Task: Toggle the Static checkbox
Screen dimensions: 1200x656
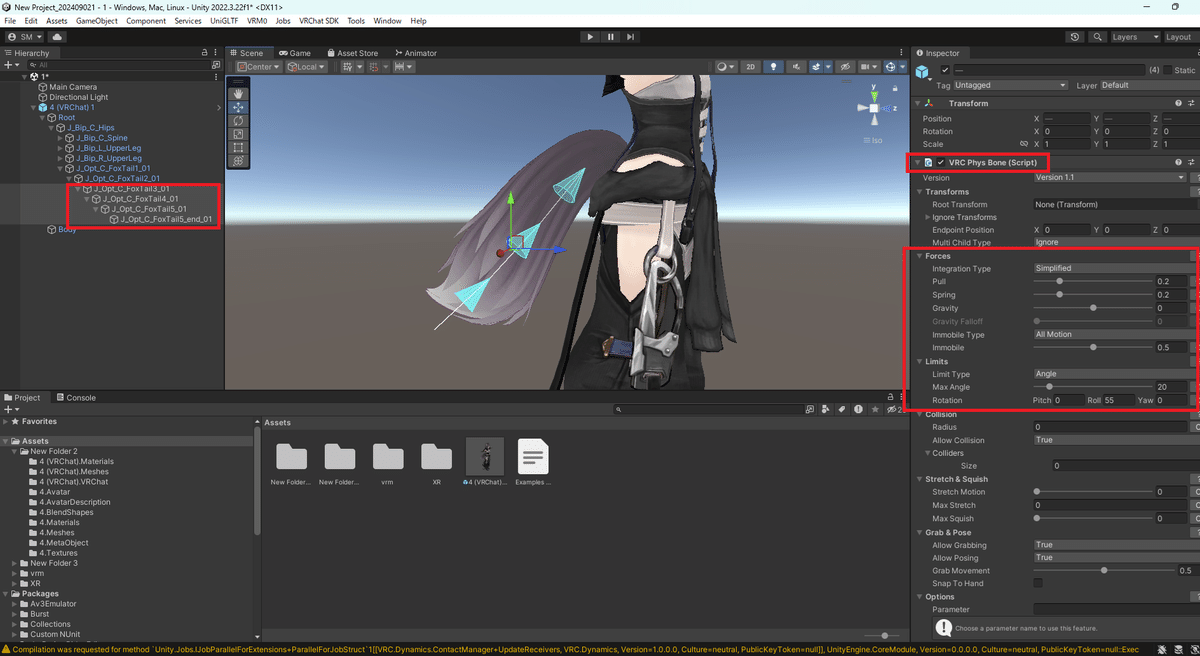Action: coord(1168,70)
